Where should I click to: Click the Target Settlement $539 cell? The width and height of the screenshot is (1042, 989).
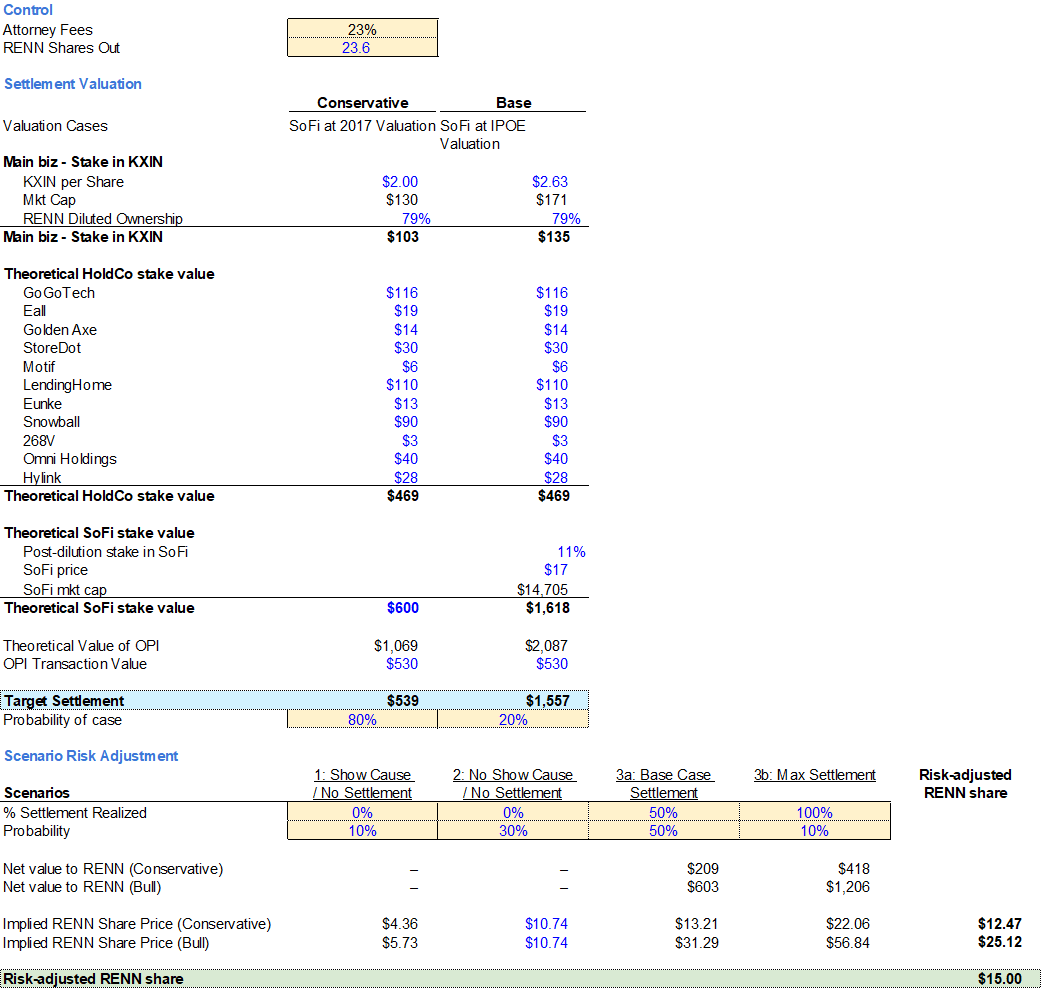(x=403, y=701)
